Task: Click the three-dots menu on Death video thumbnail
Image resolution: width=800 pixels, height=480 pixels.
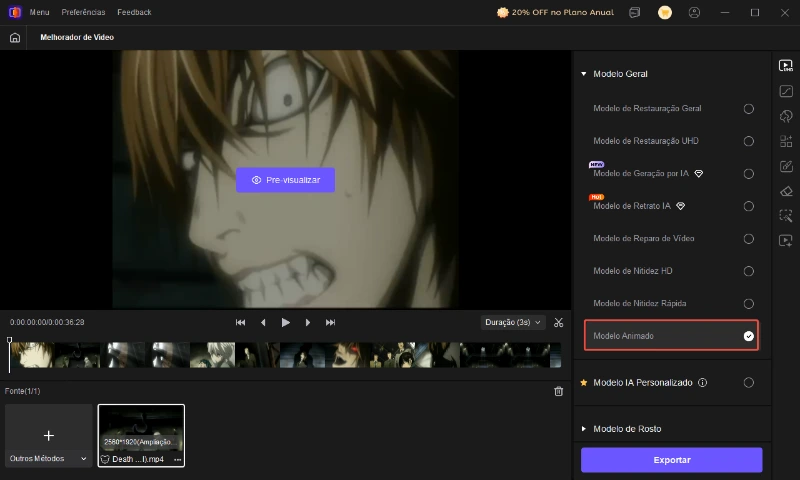Action: click(x=178, y=459)
